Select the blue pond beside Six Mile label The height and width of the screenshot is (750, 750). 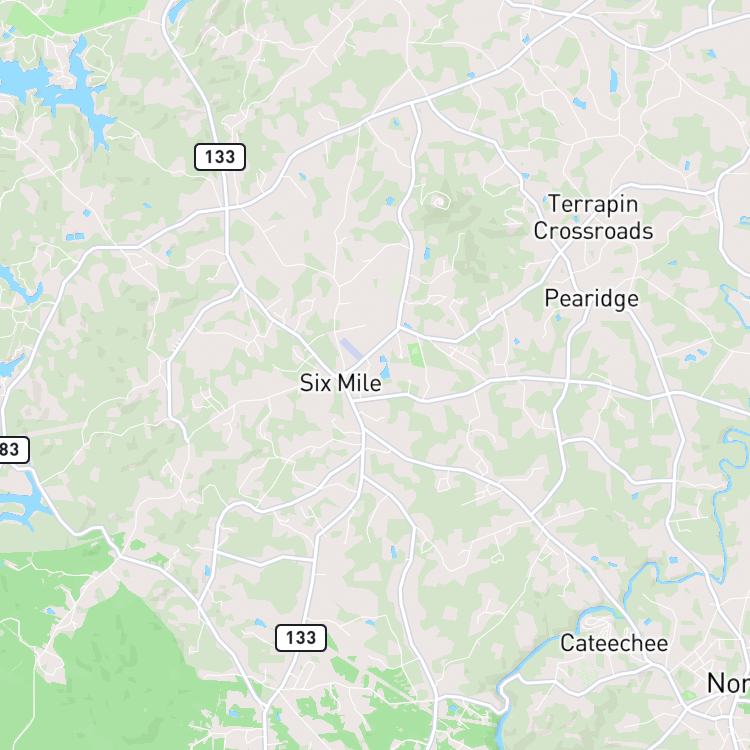click(x=385, y=369)
